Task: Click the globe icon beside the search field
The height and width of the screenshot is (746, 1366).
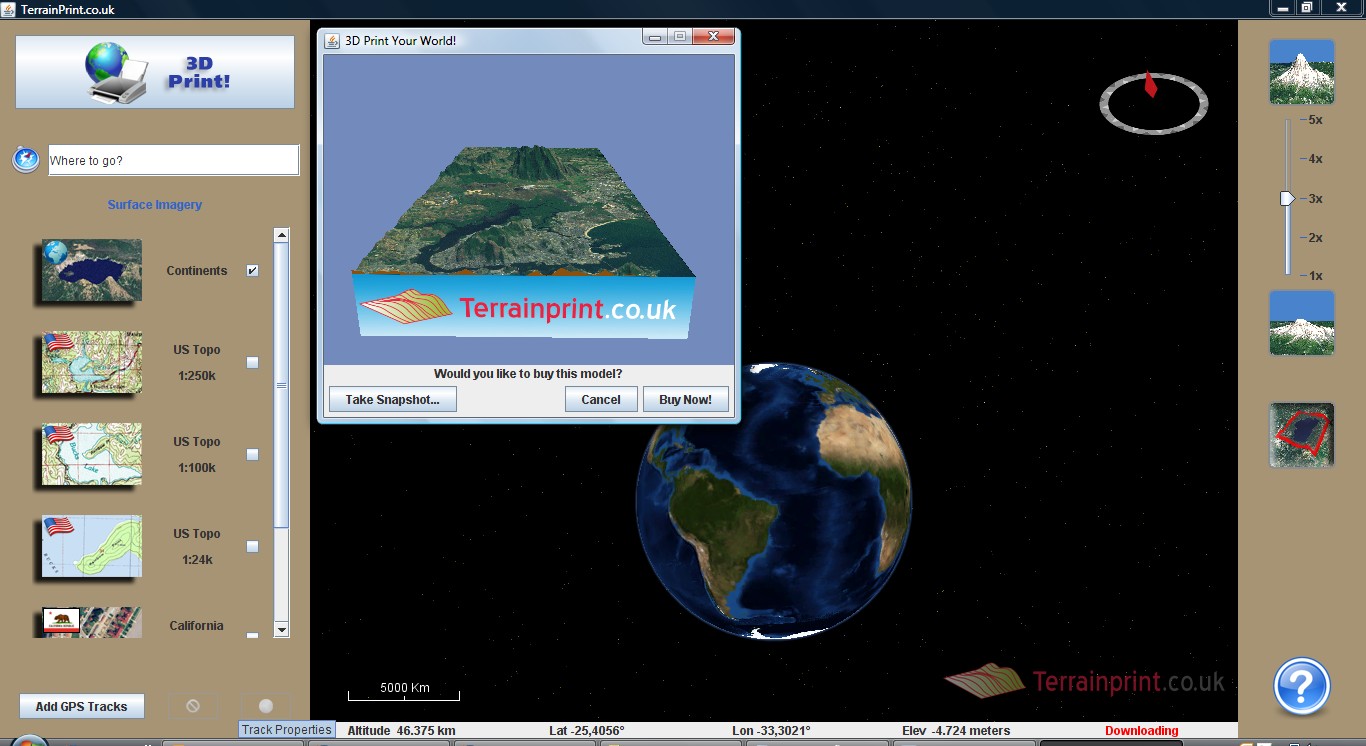Action: pos(26,160)
